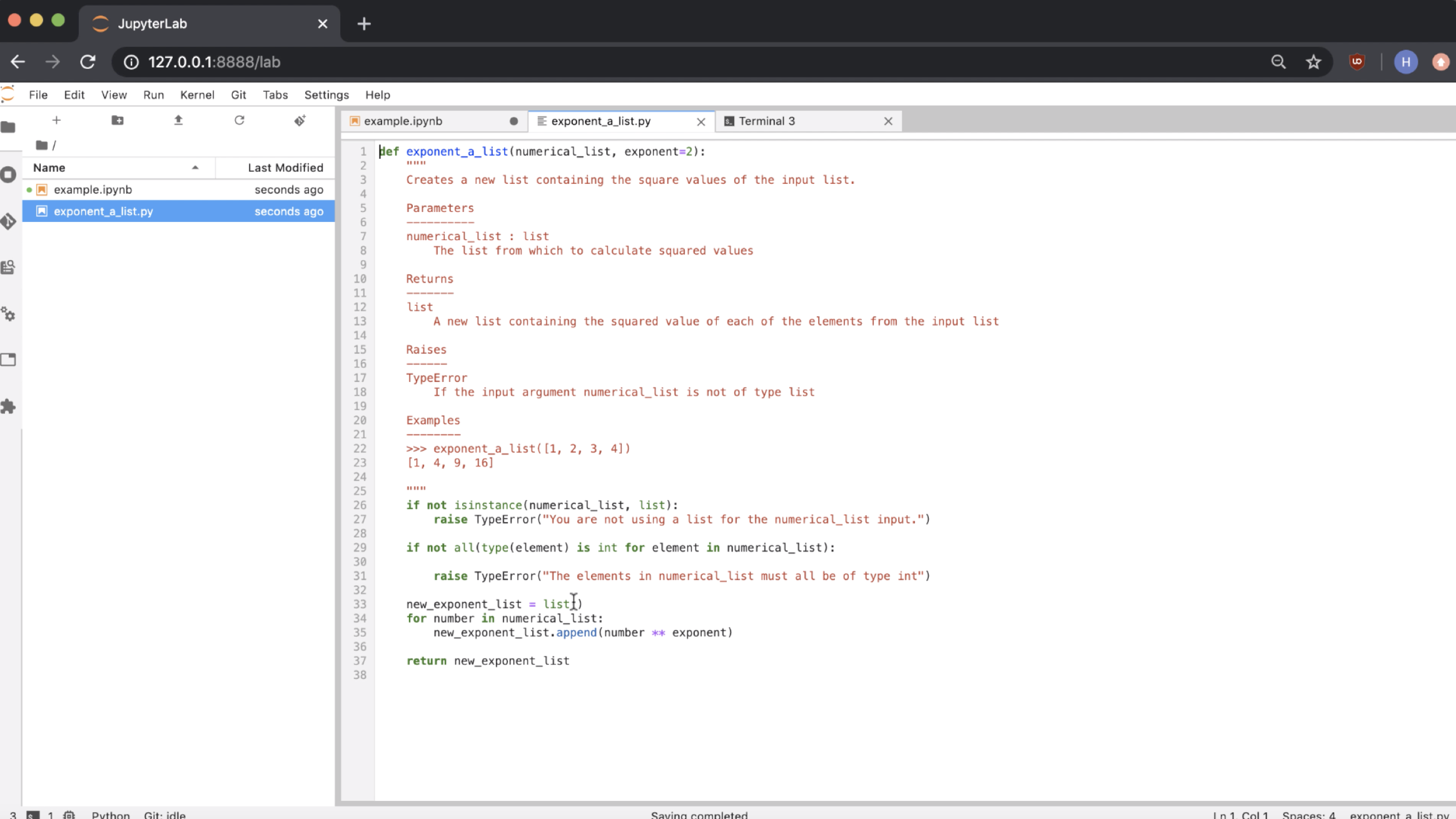Image resolution: width=1456 pixels, height=819 pixels.
Task: Click the Git clone icon
Action: click(300, 120)
